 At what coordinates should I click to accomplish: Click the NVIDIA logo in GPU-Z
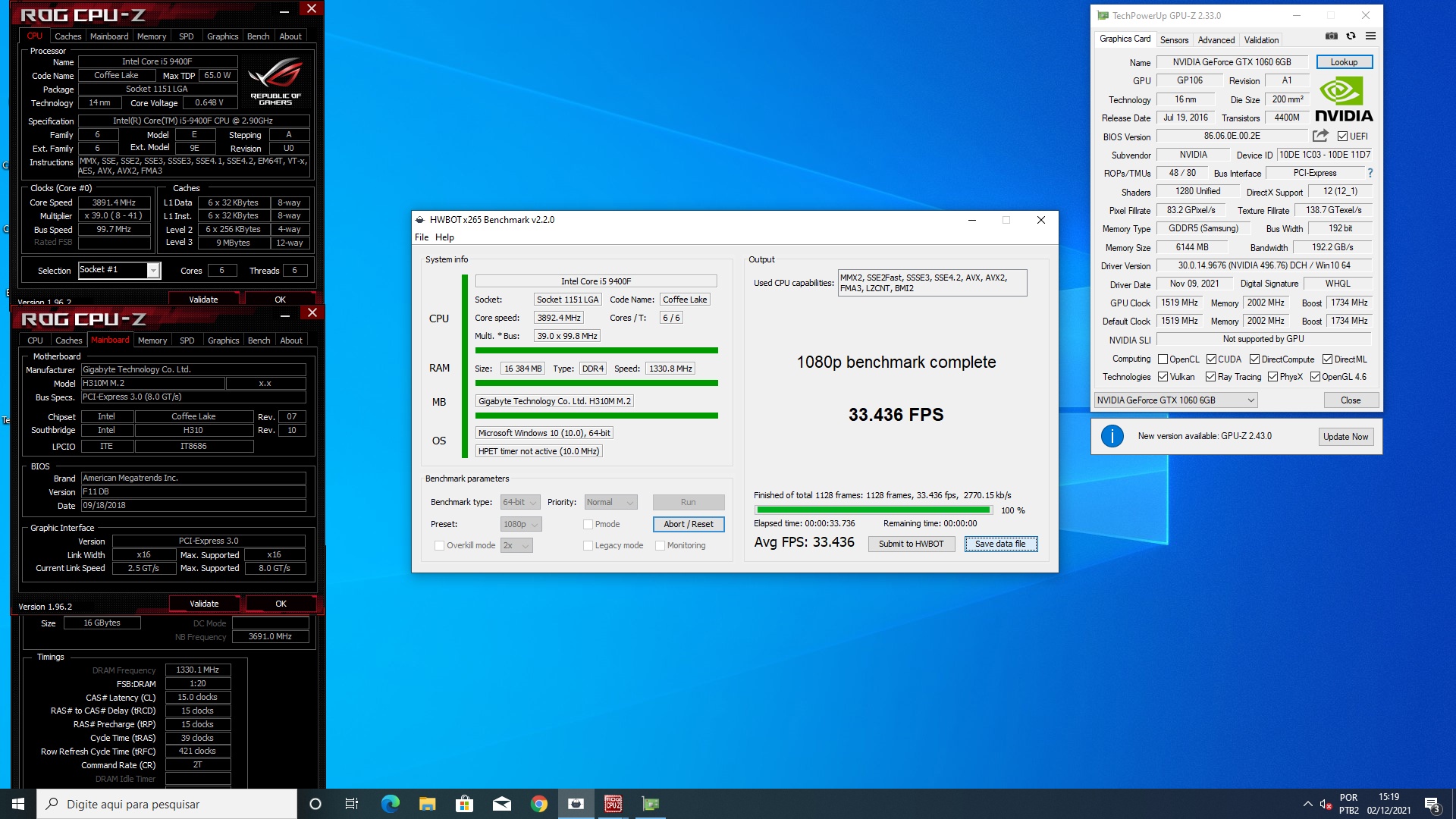[1344, 100]
